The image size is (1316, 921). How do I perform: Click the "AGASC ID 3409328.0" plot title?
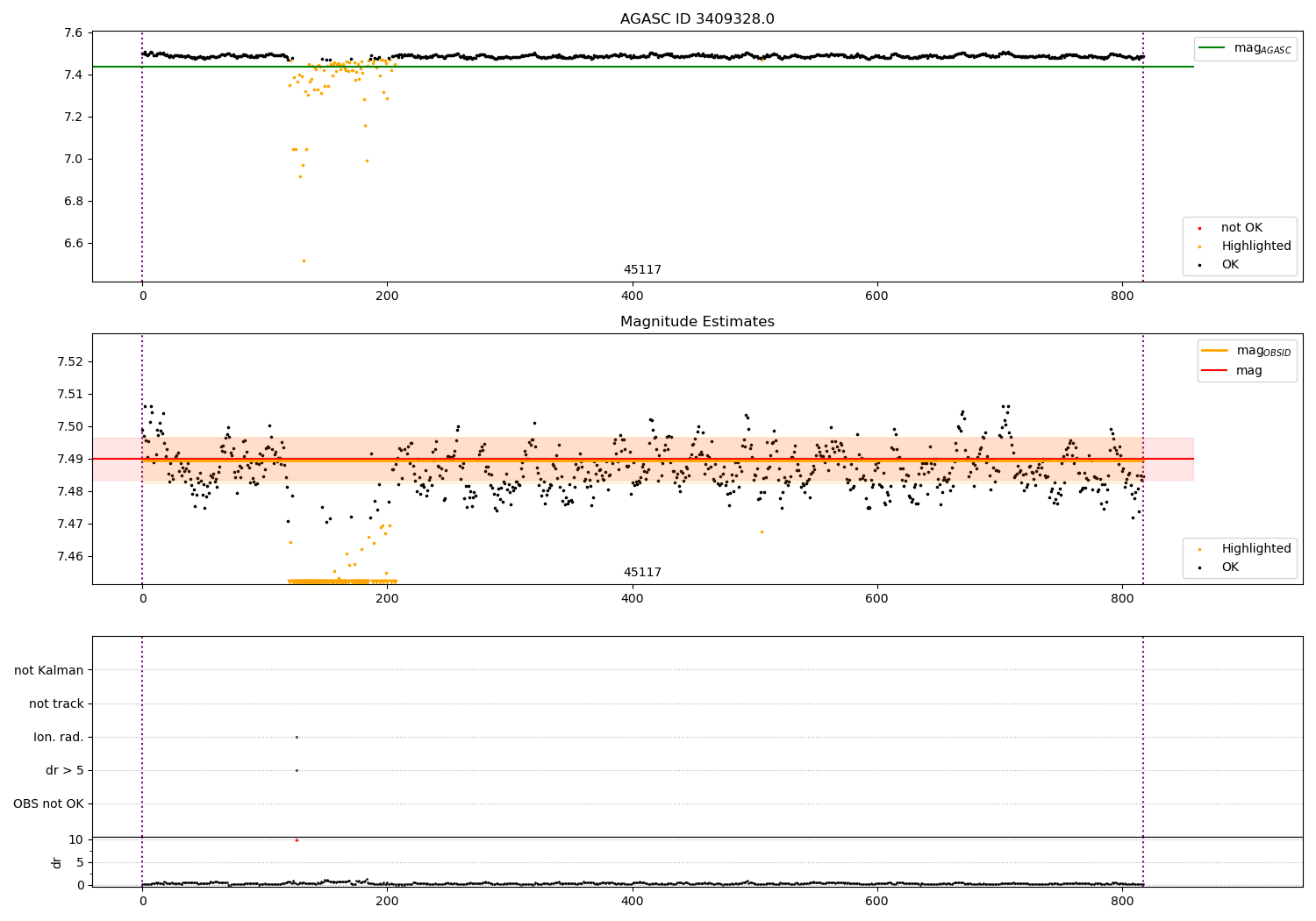(x=697, y=19)
